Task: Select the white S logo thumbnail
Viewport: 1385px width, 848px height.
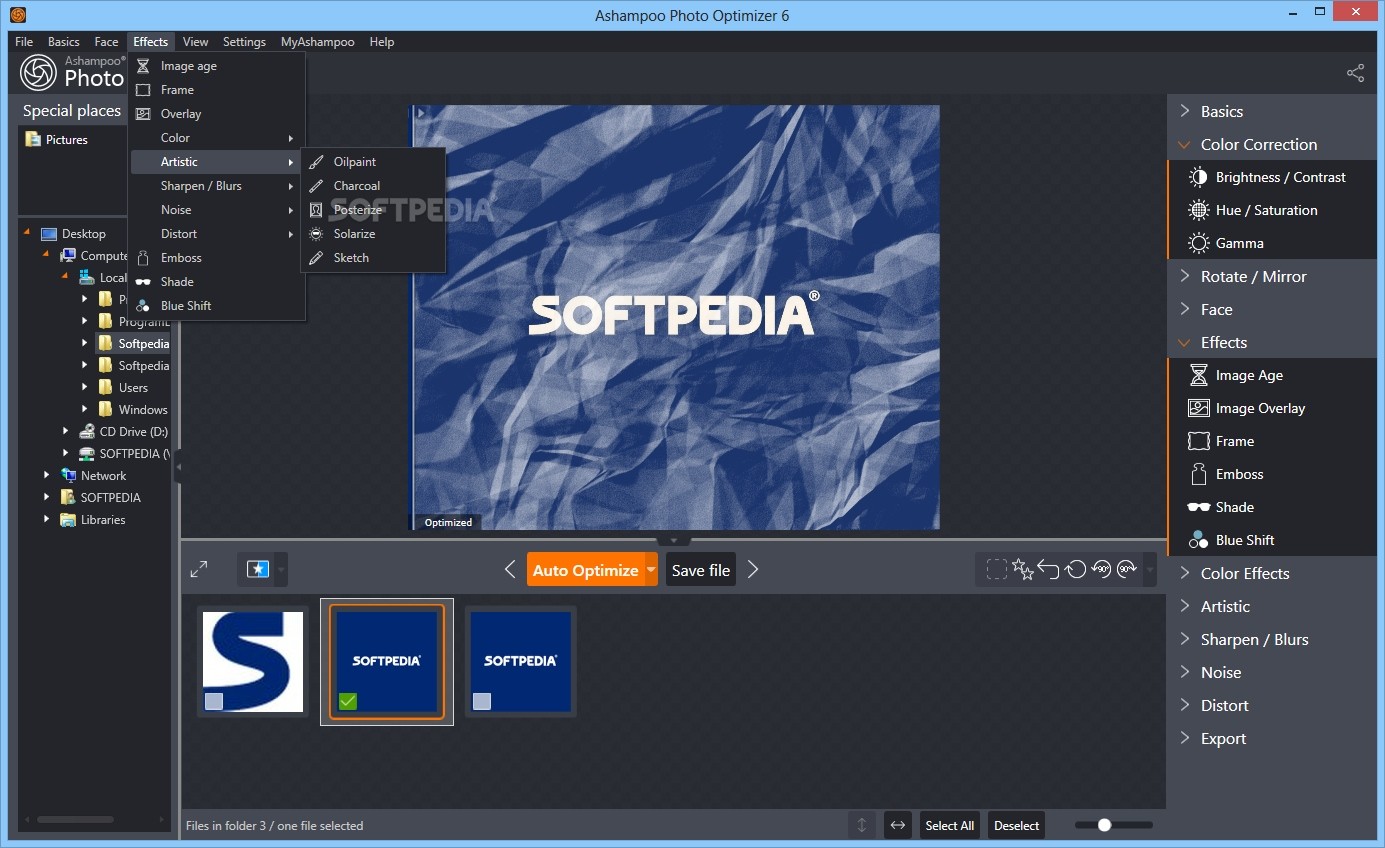Action: (x=252, y=661)
